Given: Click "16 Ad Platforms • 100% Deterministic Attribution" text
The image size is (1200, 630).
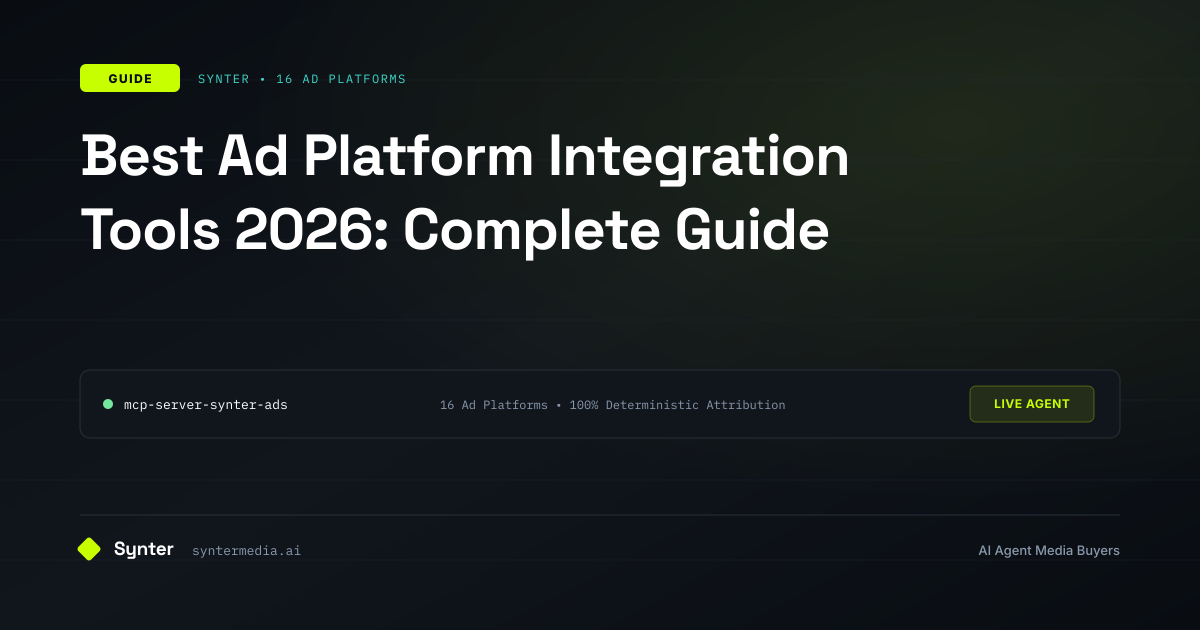Looking at the screenshot, I should pos(613,405).
